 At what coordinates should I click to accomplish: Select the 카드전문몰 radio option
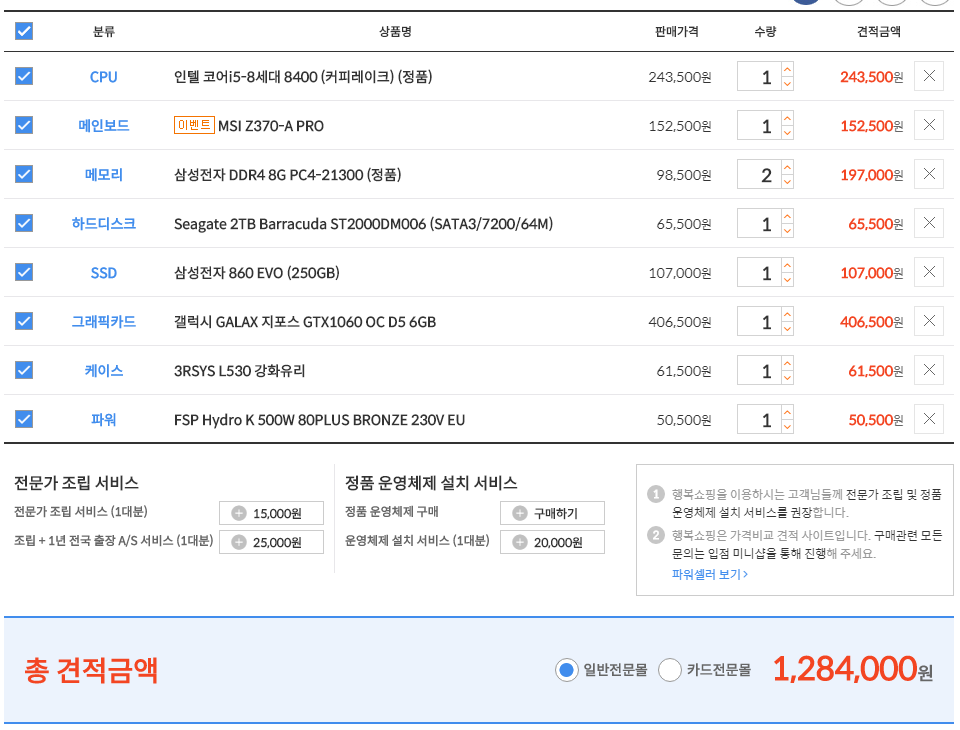(x=670, y=670)
